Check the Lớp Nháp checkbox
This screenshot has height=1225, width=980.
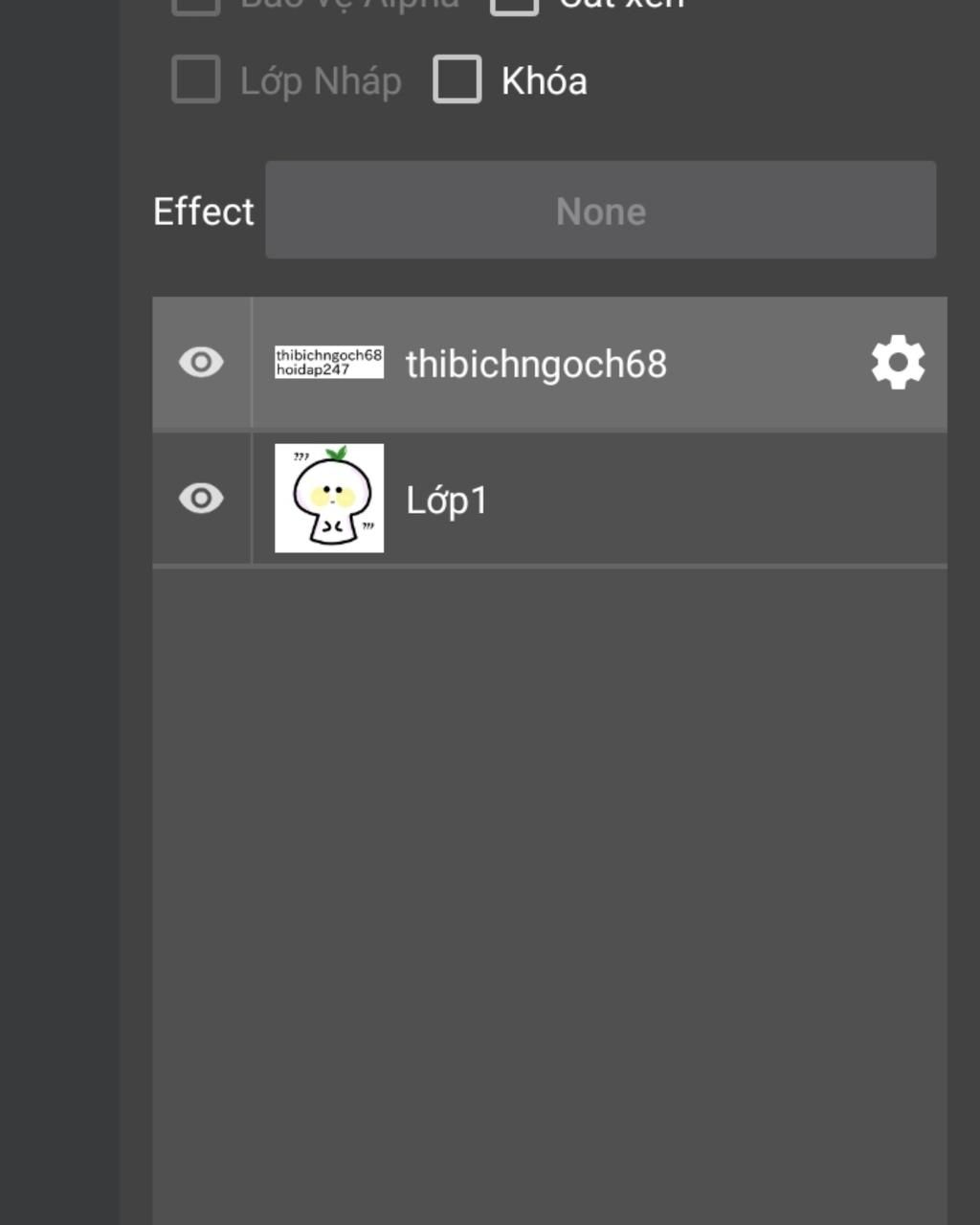click(196, 79)
